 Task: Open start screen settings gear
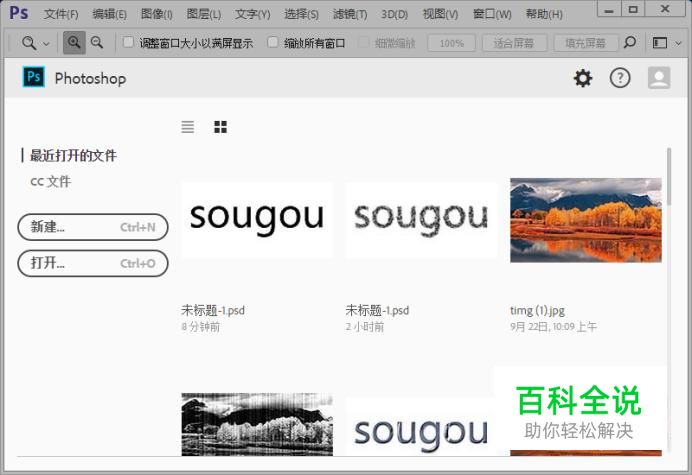583,78
